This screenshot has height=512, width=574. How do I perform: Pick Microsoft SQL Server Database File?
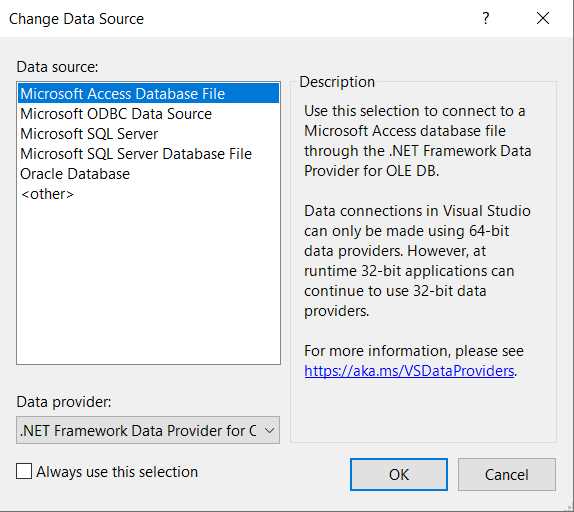coord(149,154)
